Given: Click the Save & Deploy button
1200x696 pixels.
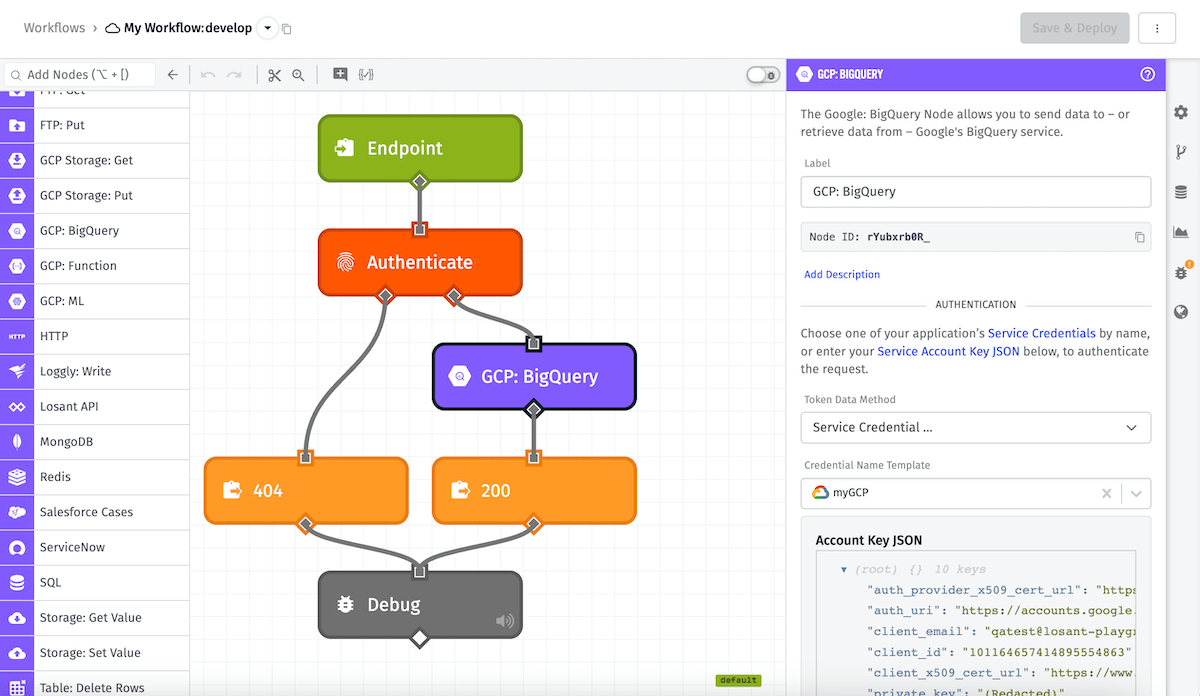Looking at the screenshot, I should 1075,28.
